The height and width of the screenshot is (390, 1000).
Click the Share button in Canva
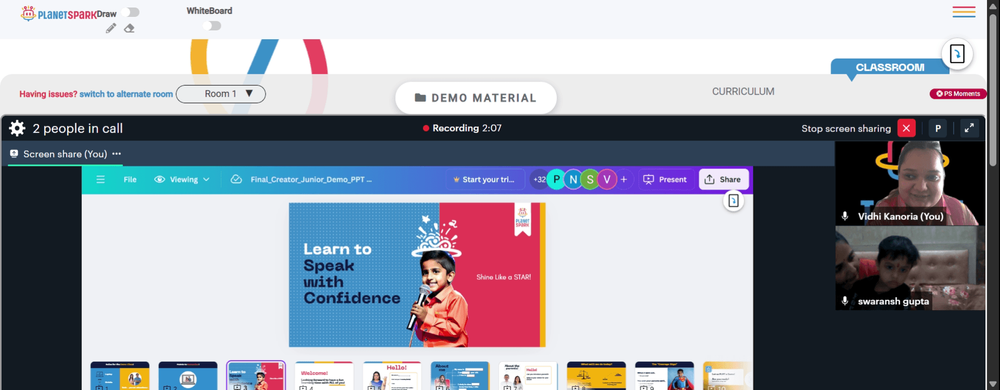724,180
